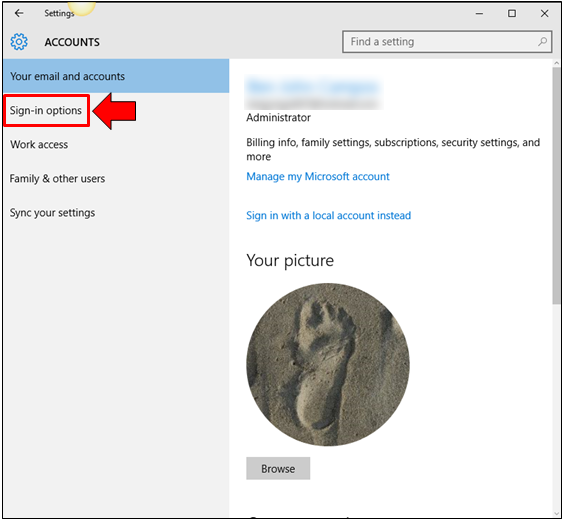Focus the Find a setting field
563x520 pixels.
(x=447, y=42)
